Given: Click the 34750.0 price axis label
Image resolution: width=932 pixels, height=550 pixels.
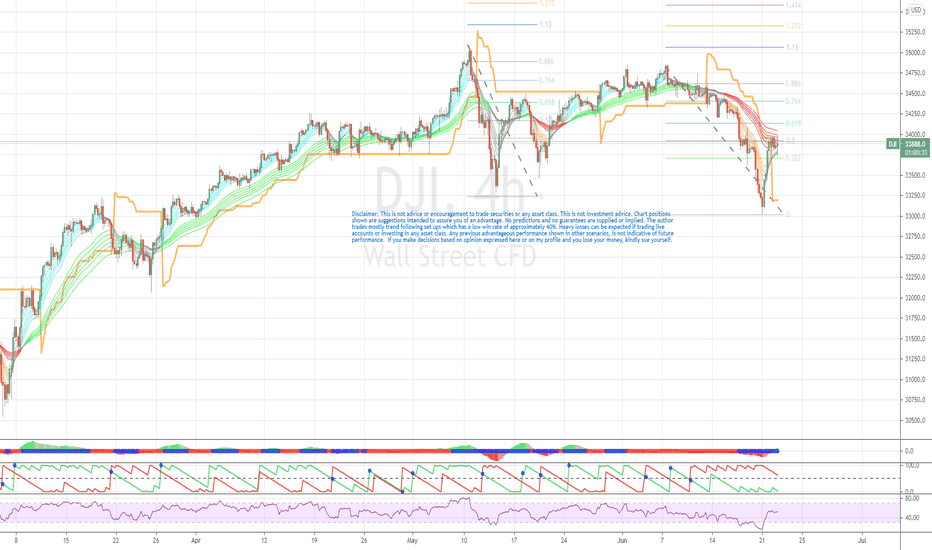Looking at the screenshot, I should coord(915,73).
